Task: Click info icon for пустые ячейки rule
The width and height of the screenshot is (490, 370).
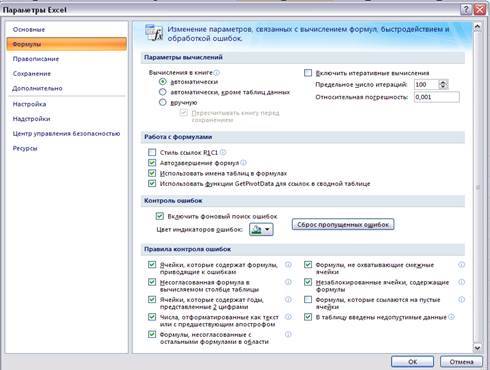Action: (x=462, y=299)
